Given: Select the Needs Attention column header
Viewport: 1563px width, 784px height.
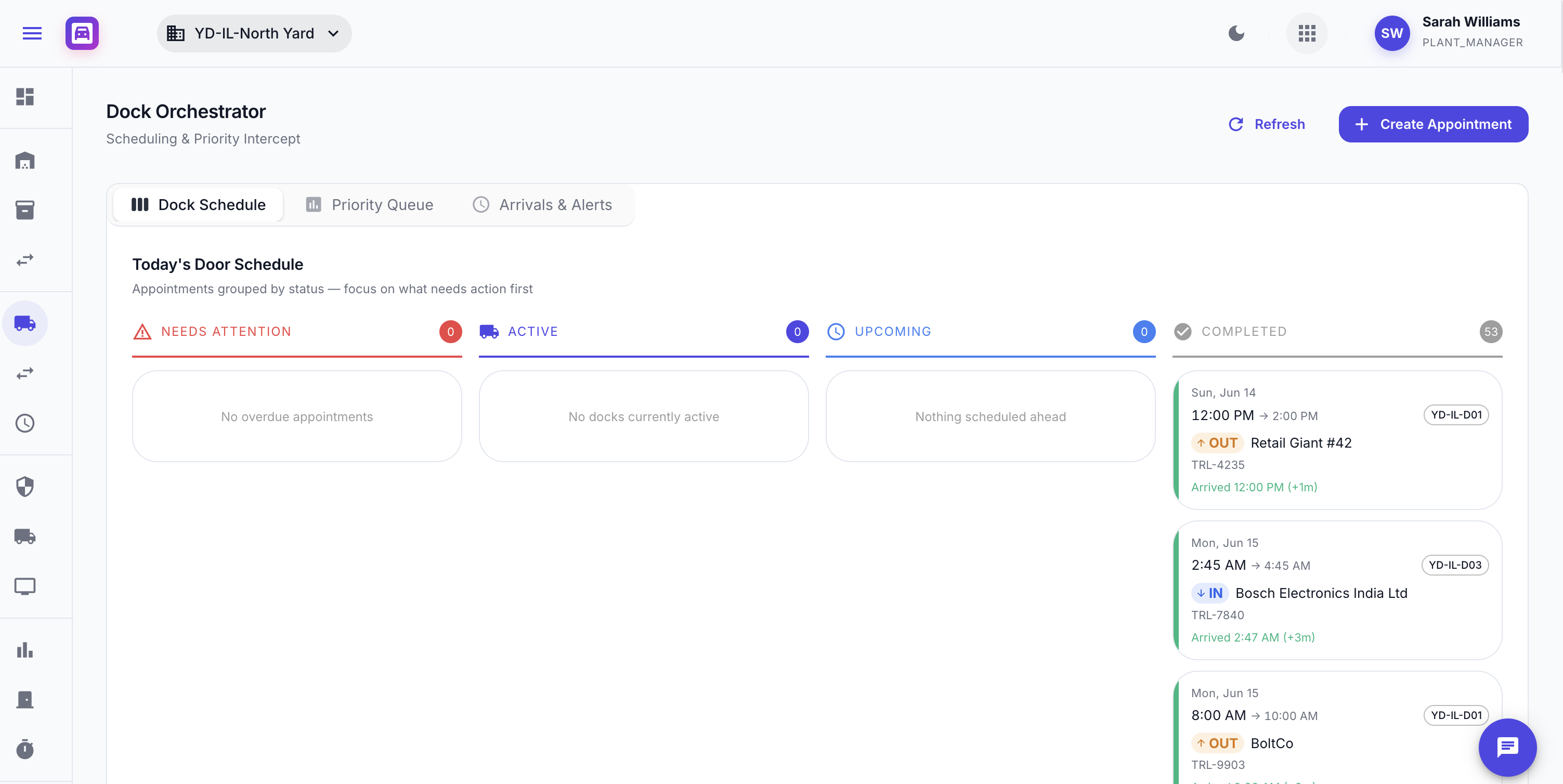Looking at the screenshot, I should click(297, 331).
